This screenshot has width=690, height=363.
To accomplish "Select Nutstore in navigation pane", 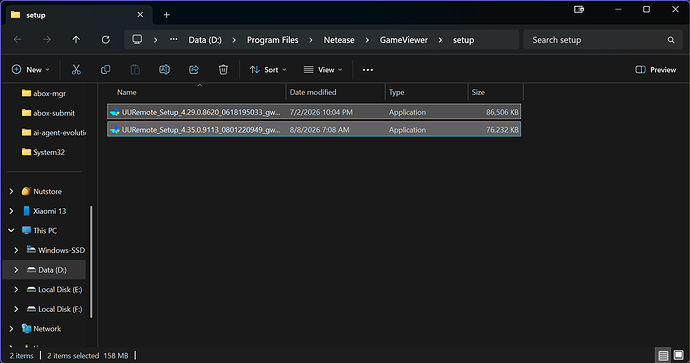I will (42, 191).
